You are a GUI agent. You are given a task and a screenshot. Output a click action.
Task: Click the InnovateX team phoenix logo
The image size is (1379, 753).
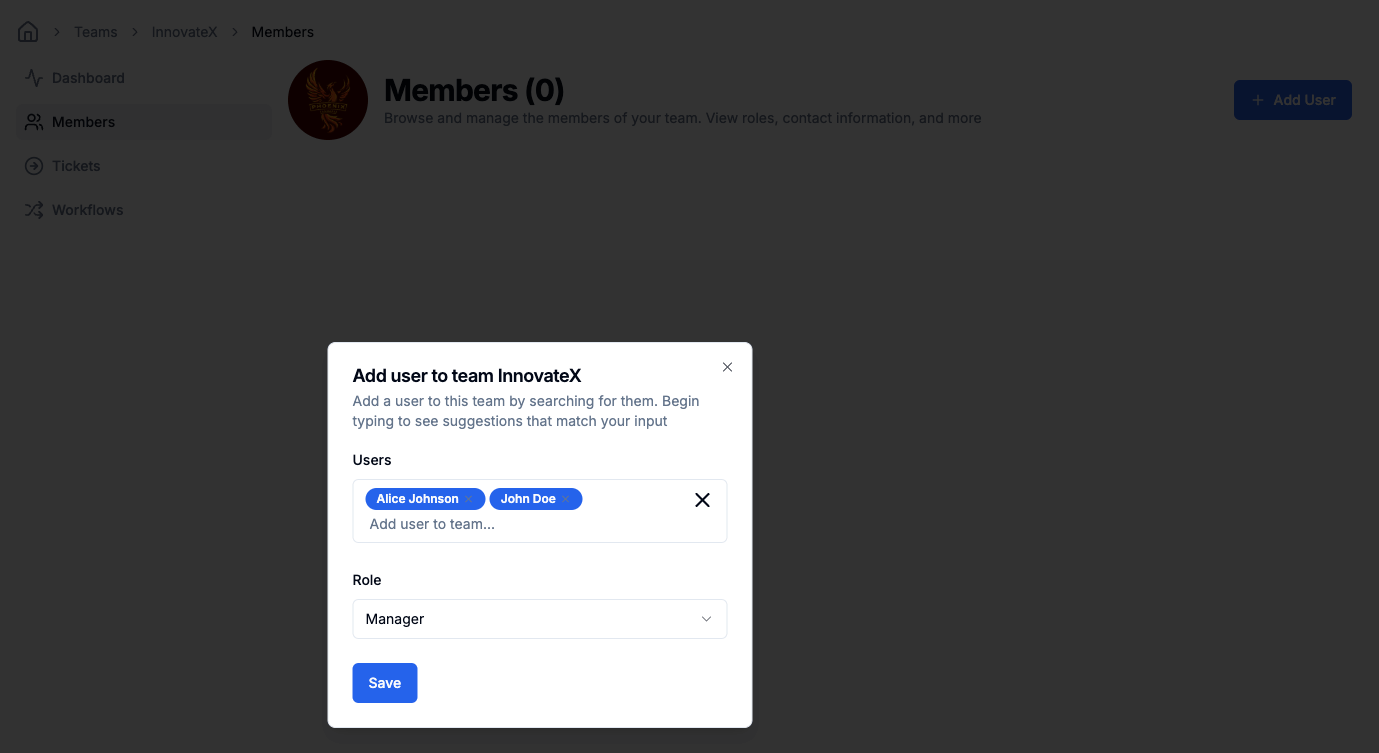pyautogui.click(x=327, y=99)
